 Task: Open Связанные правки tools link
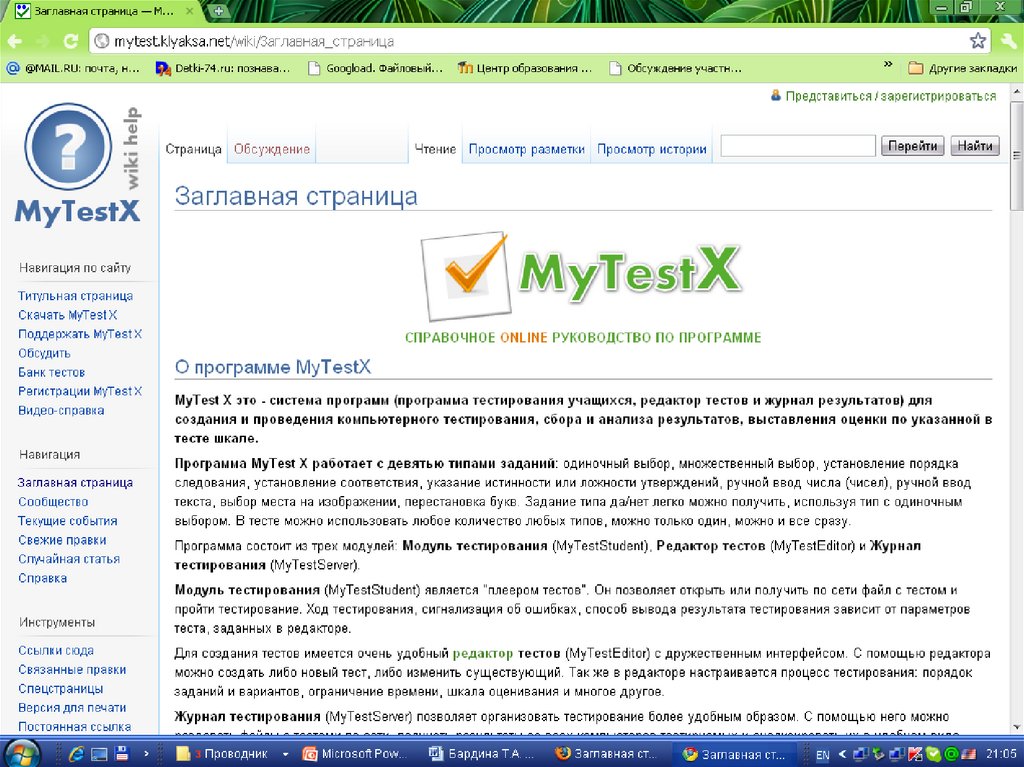tap(72, 670)
